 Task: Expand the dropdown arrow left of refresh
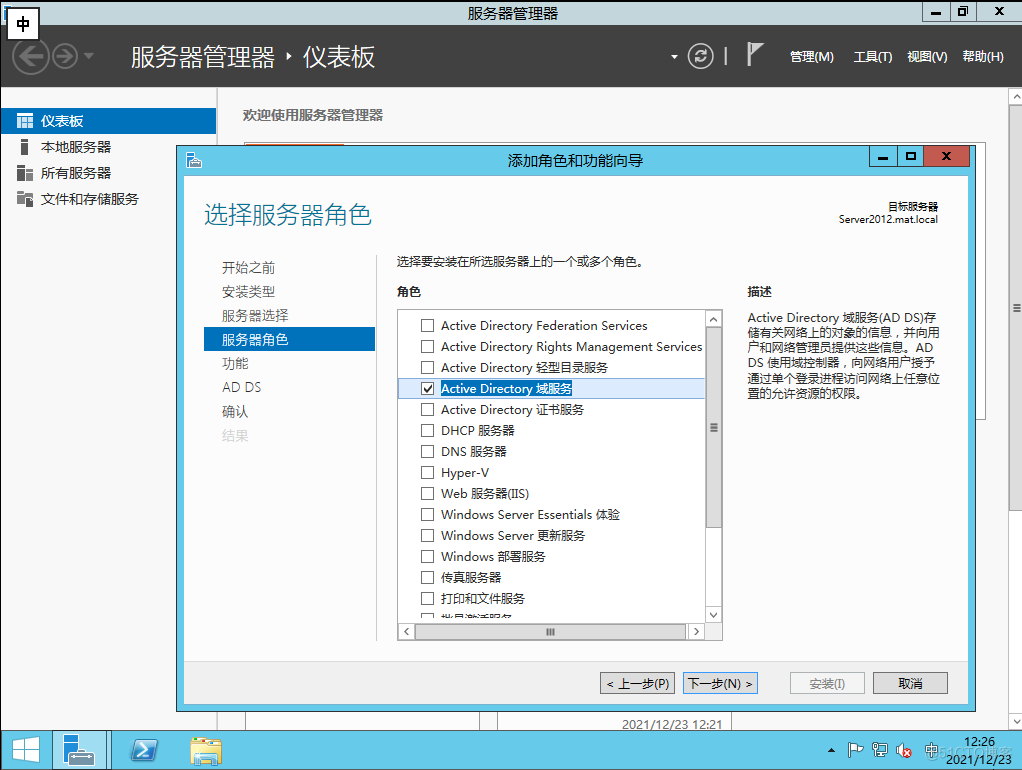pyautogui.click(x=675, y=57)
